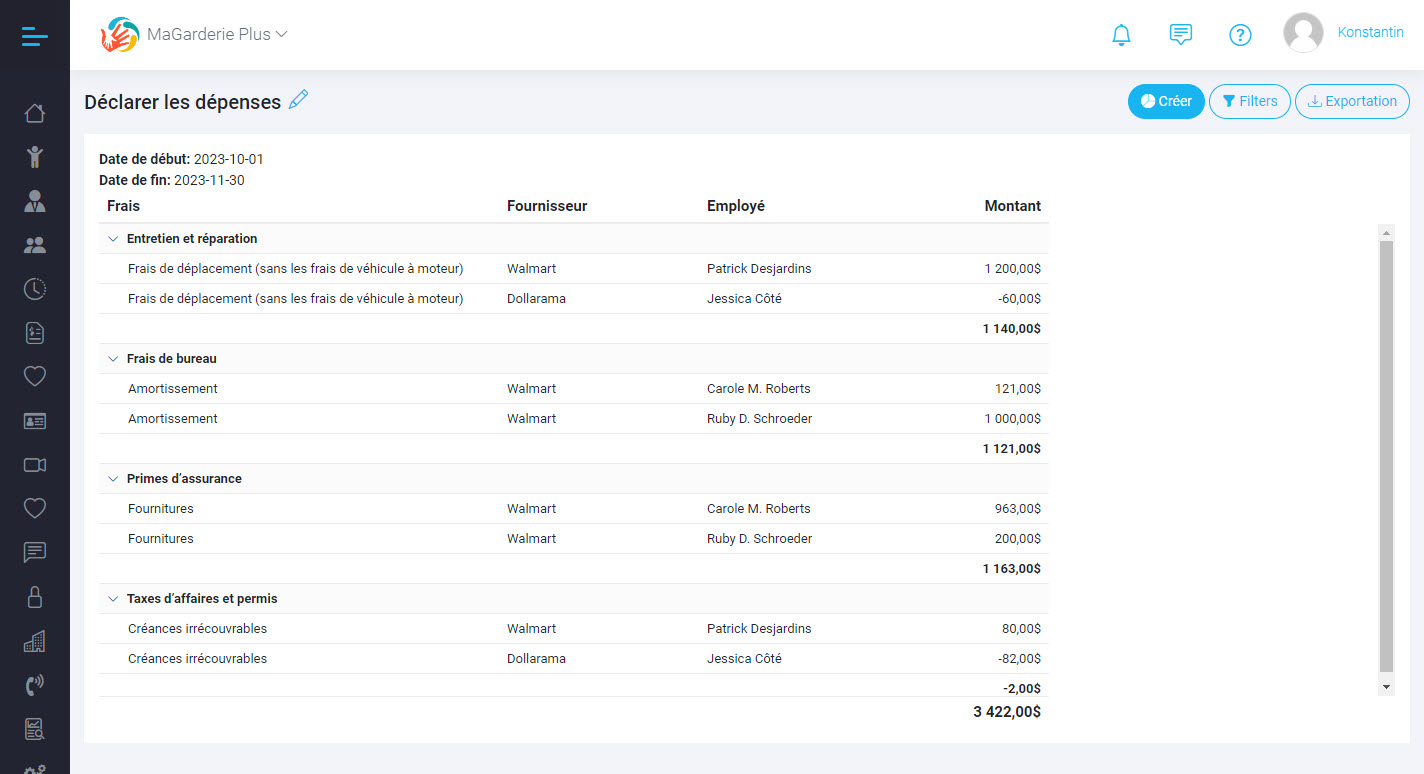1424x774 pixels.
Task: Open the phone contact icon in the sidebar
Action: click(x=34, y=684)
